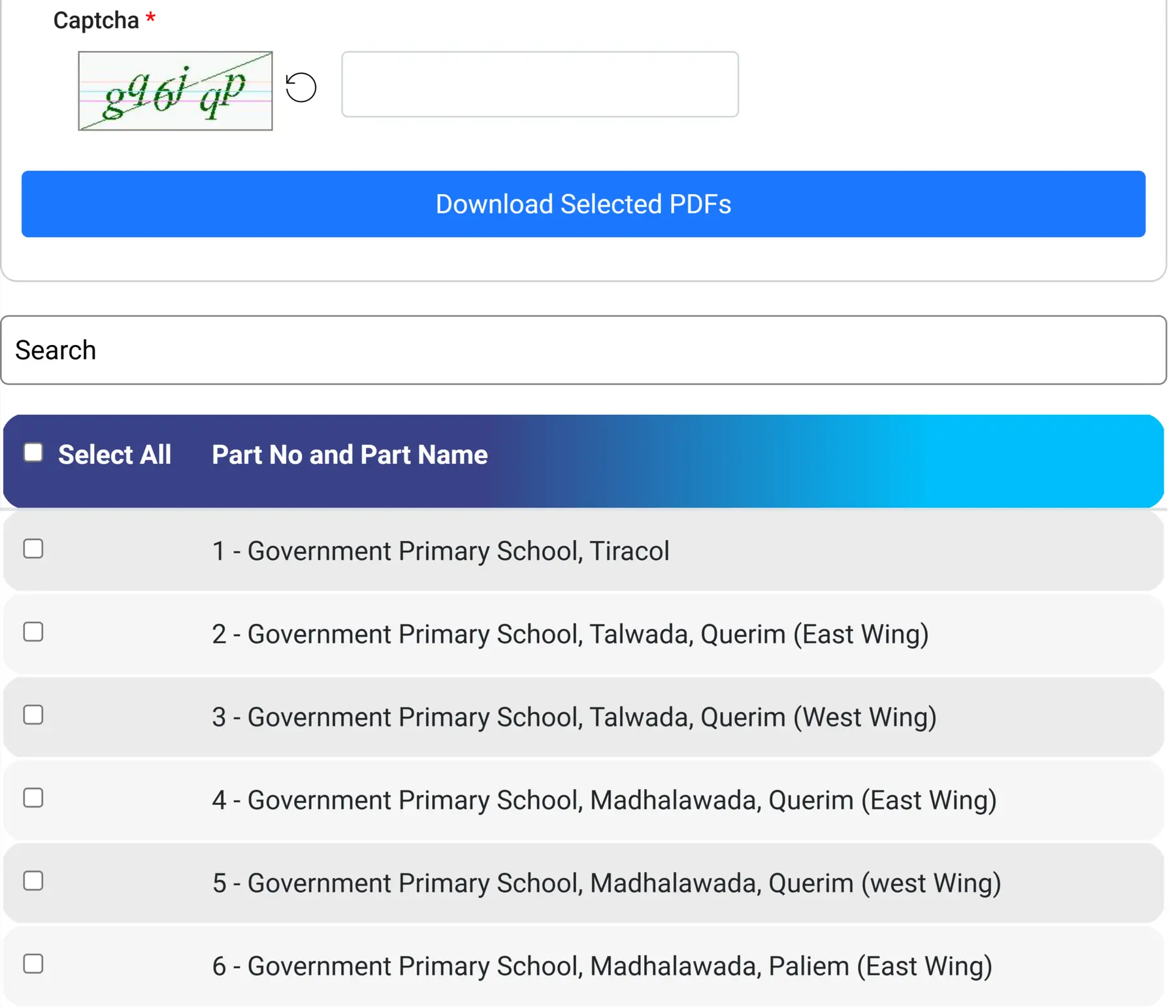Toggle the Select All checkbox
This screenshot has width=1176, height=1008.
(x=33, y=453)
